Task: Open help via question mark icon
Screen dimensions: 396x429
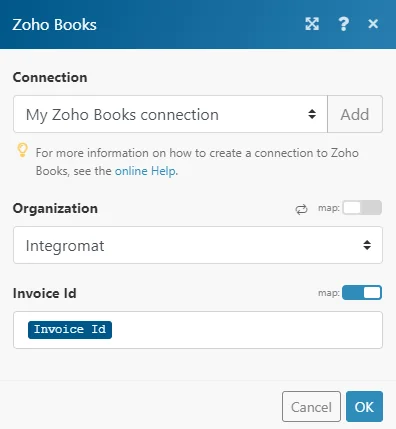Action: [343, 24]
